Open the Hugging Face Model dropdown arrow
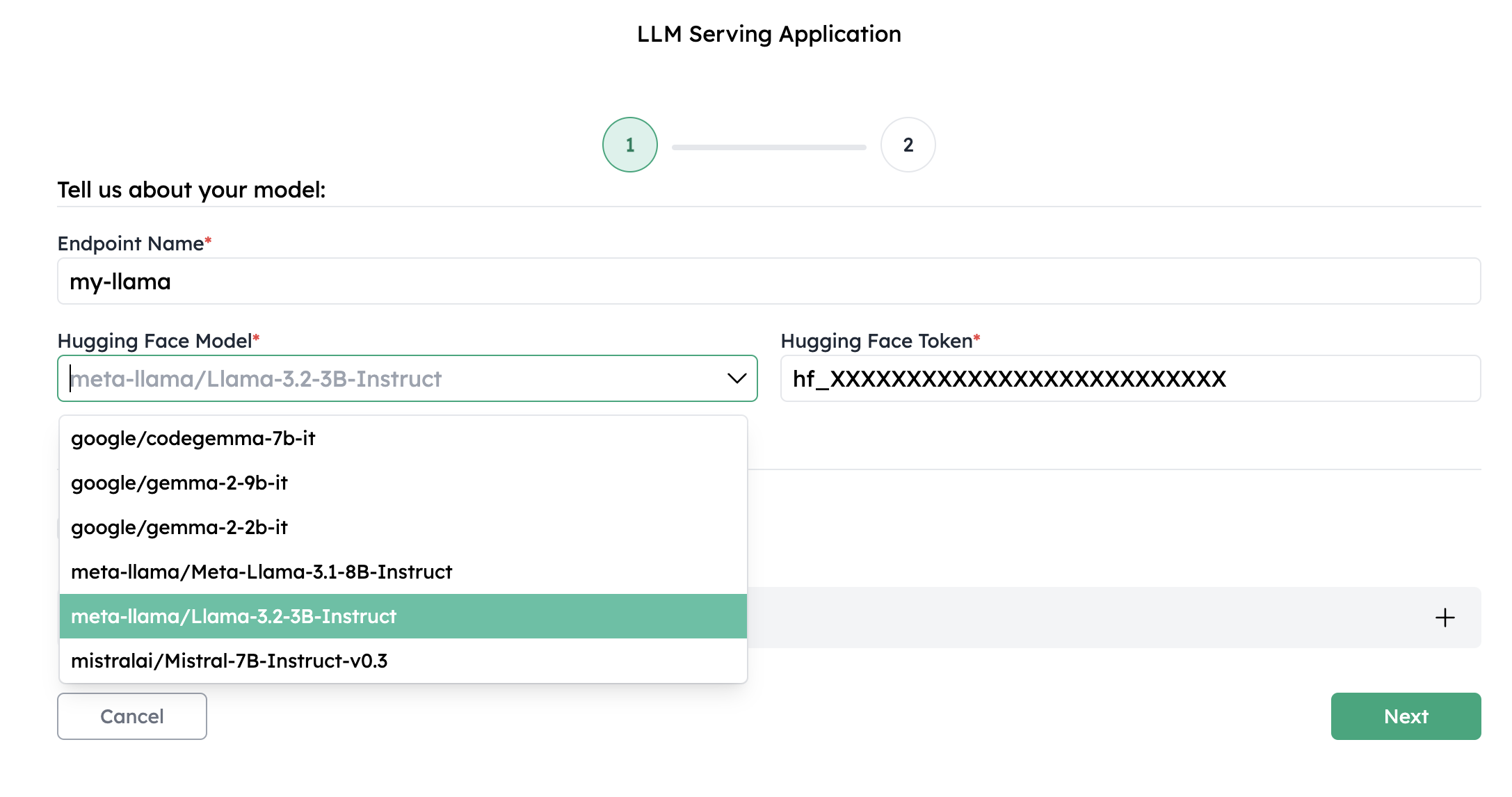 (737, 378)
